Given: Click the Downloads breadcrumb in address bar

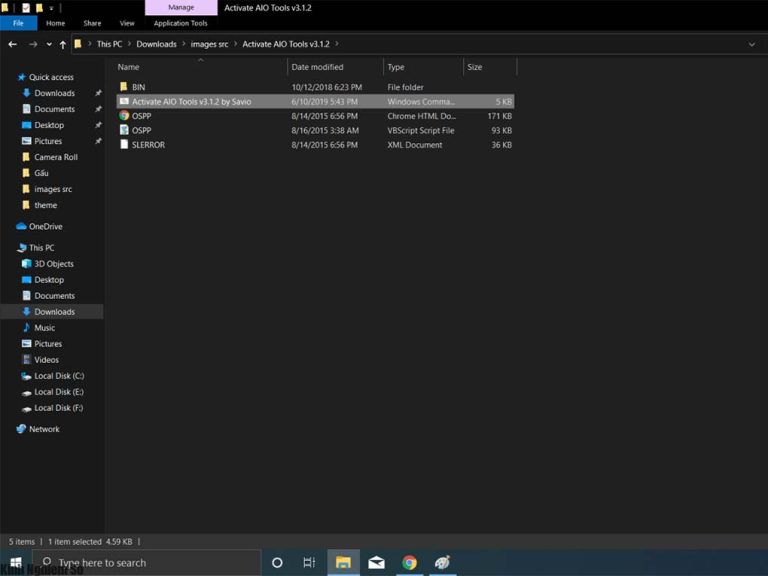Looking at the screenshot, I should [x=156, y=44].
